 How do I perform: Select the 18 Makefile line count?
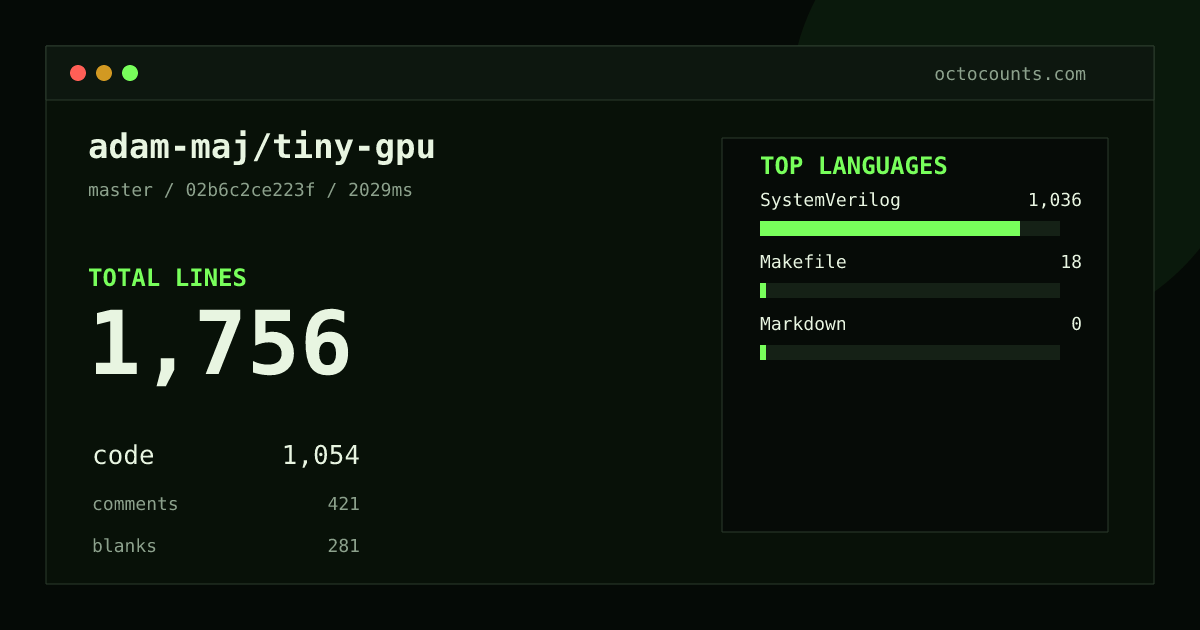[1071, 262]
